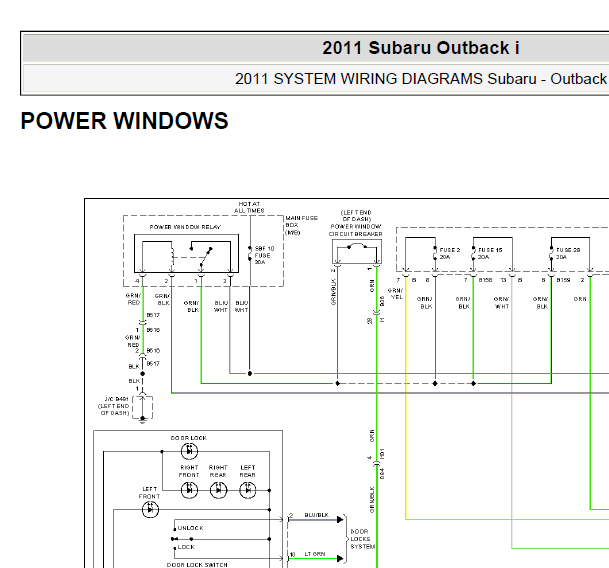Click the ground symbol under J/C B461
The image size is (609, 568).
(x=143, y=420)
